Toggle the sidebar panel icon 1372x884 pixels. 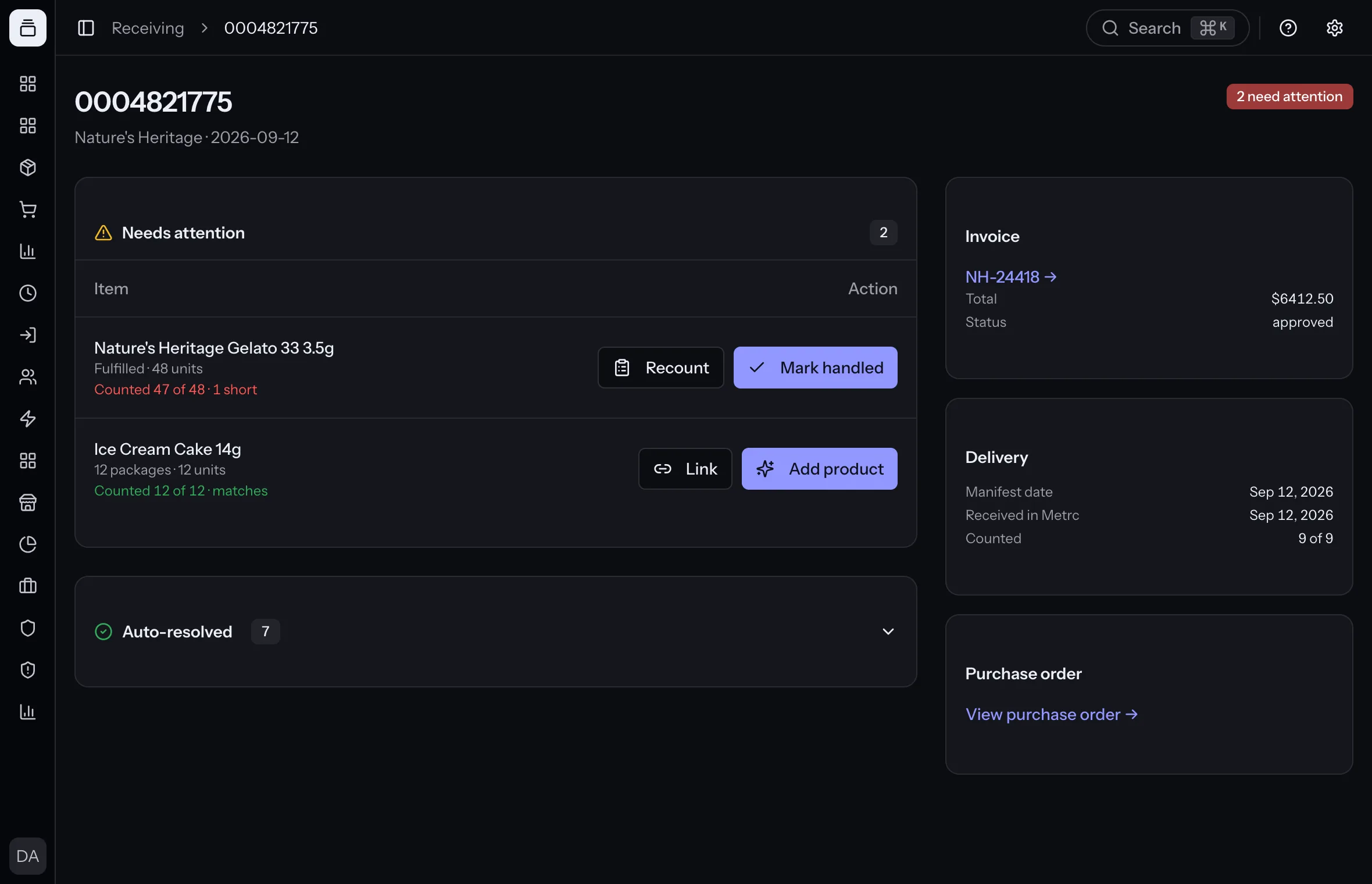86,28
